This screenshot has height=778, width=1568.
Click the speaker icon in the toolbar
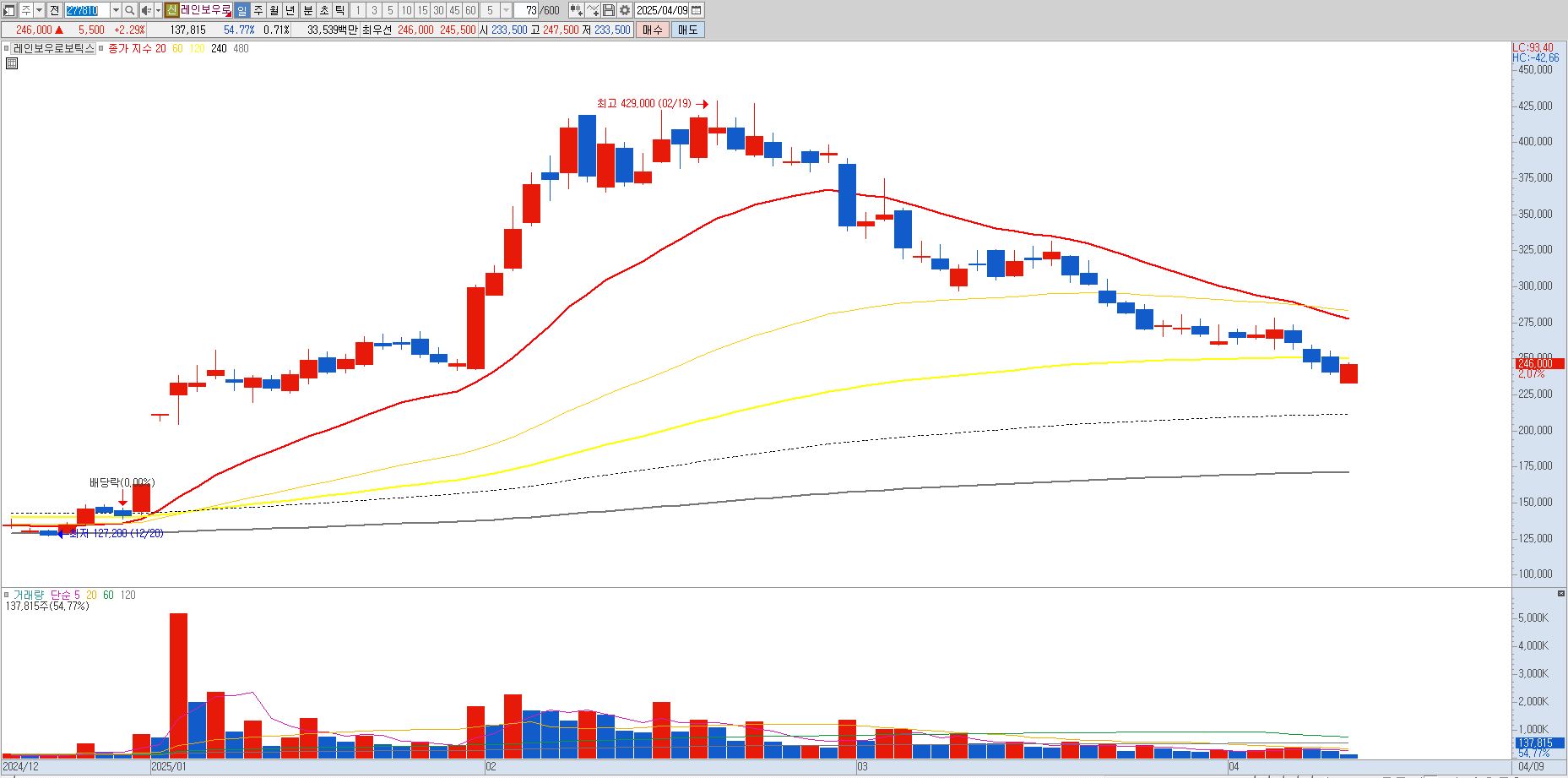146,10
